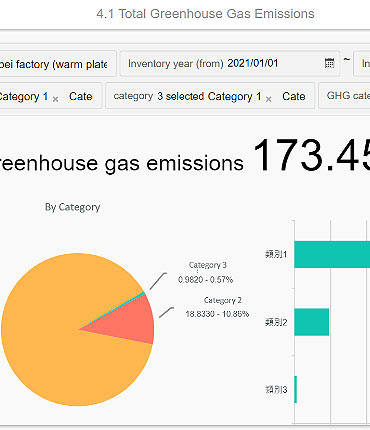Screen dimensions: 370x430
Task: Click the 173.45 total emissions value
Action: pyautogui.click(x=312, y=155)
